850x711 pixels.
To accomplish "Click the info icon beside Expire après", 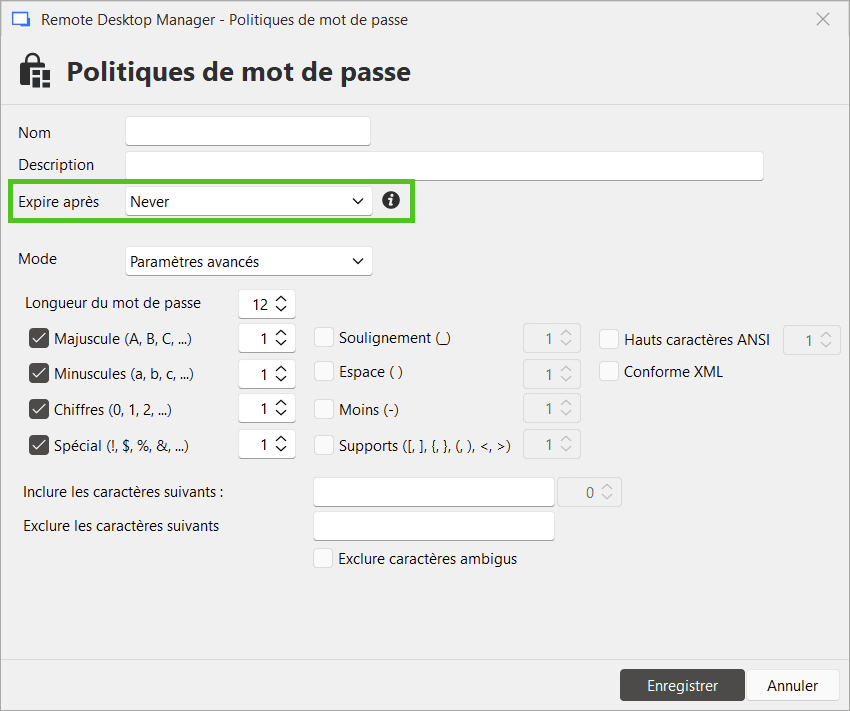I will pos(390,200).
